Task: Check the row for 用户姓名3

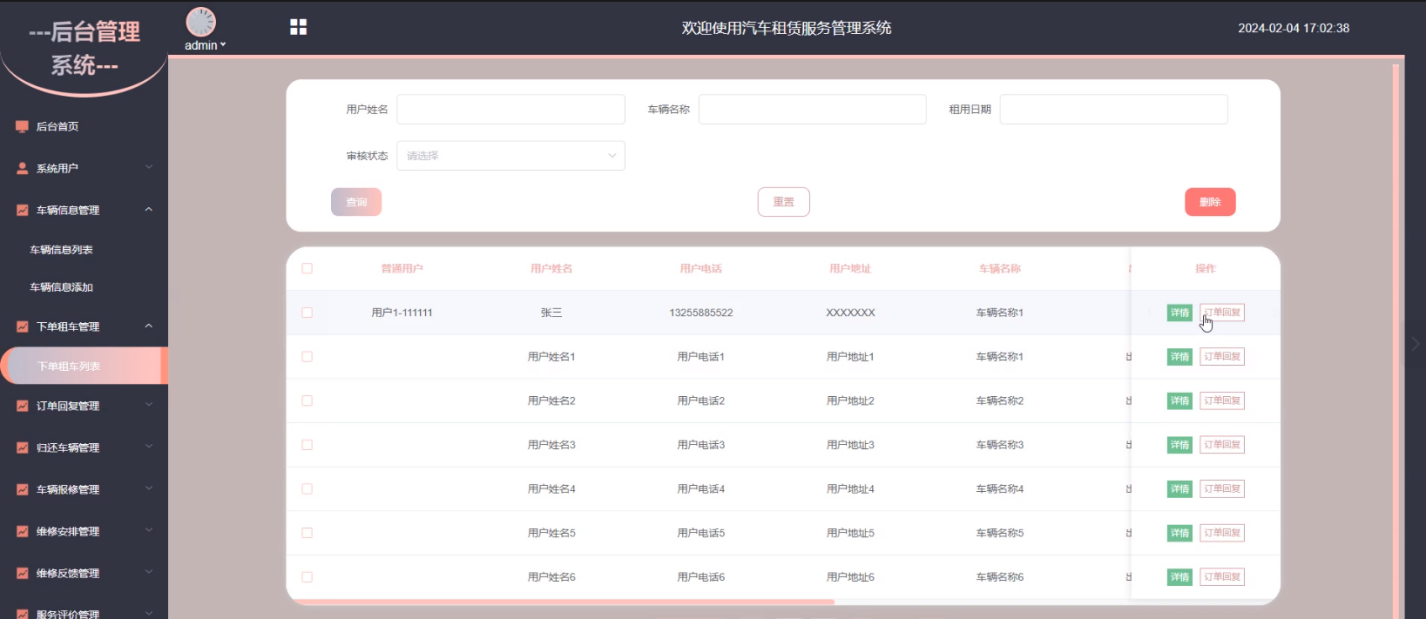Action: [x=307, y=444]
